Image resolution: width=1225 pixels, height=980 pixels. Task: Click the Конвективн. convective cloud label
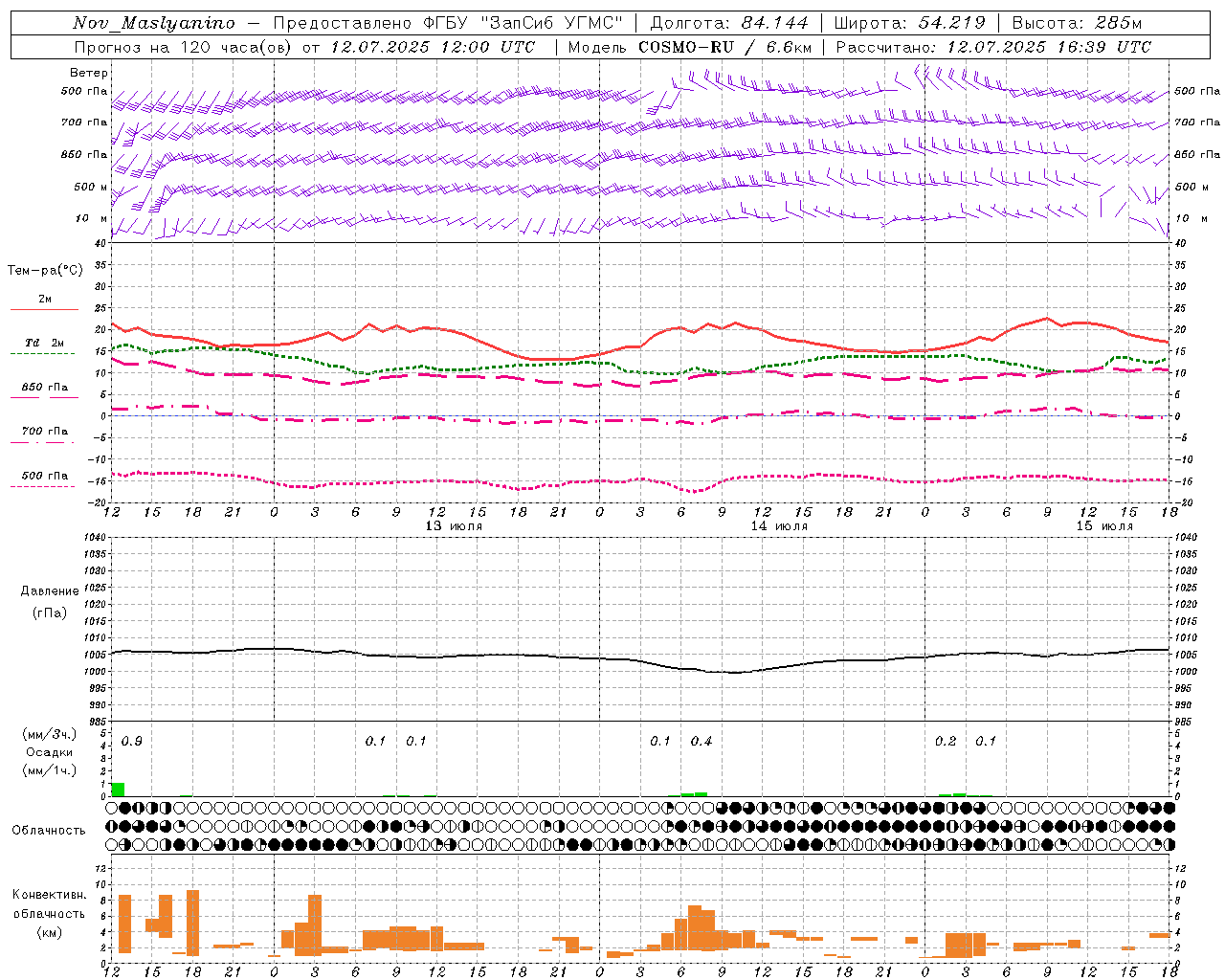point(50,895)
